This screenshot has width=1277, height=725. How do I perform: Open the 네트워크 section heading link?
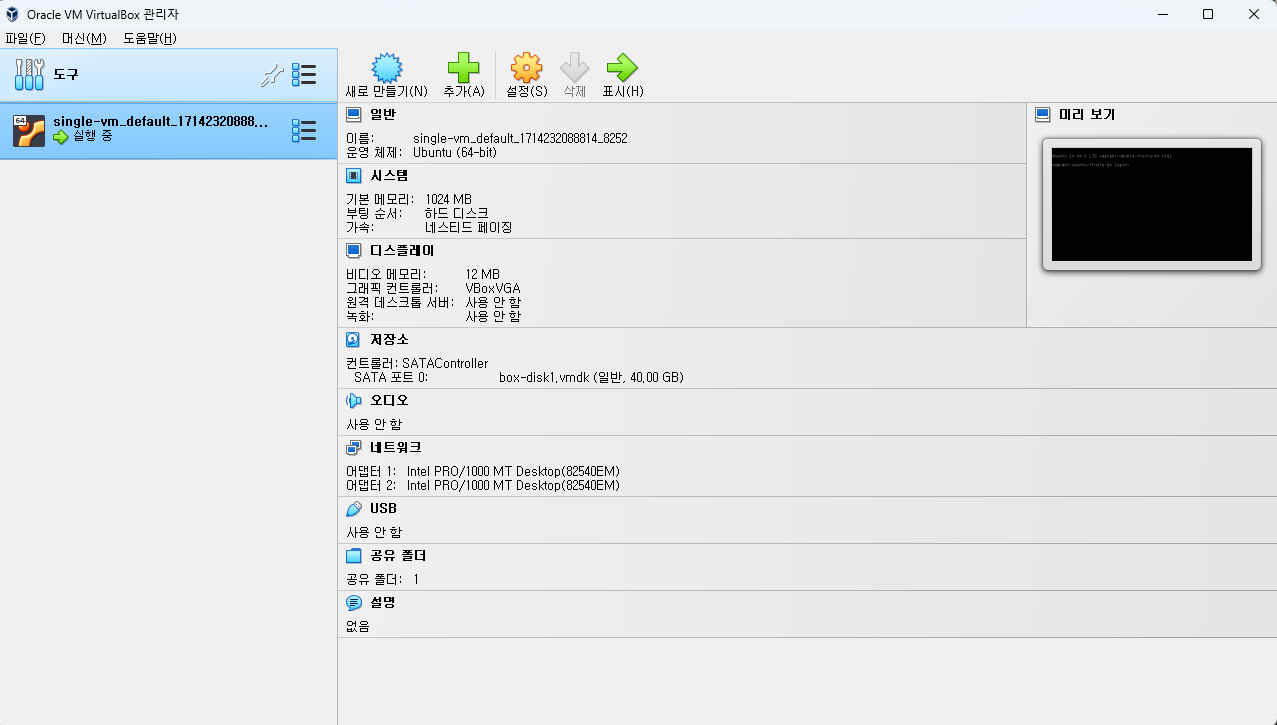click(396, 448)
